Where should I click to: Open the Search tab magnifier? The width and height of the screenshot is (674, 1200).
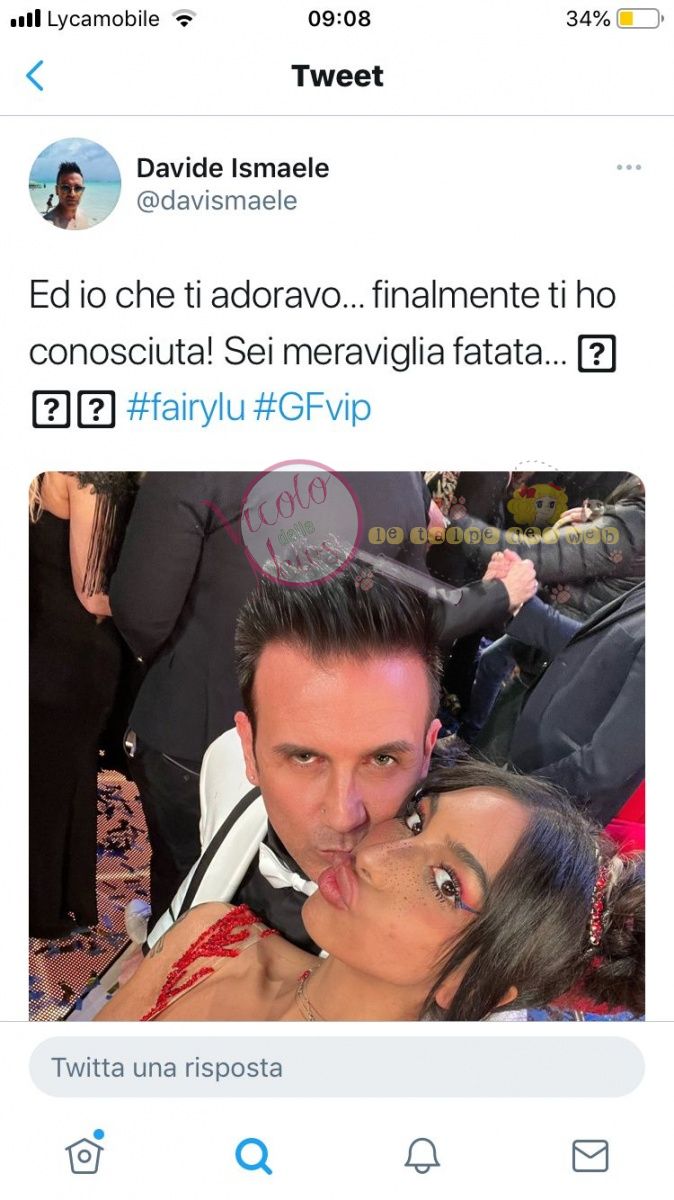click(x=253, y=1156)
